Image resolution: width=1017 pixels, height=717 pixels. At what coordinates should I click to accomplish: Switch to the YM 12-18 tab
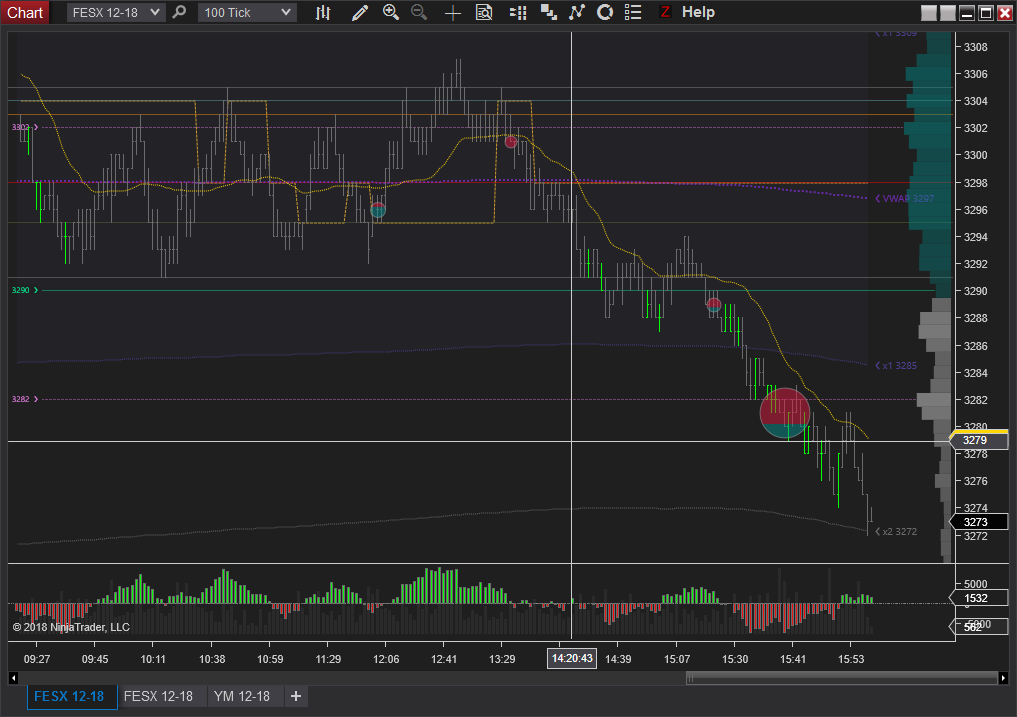pos(242,696)
